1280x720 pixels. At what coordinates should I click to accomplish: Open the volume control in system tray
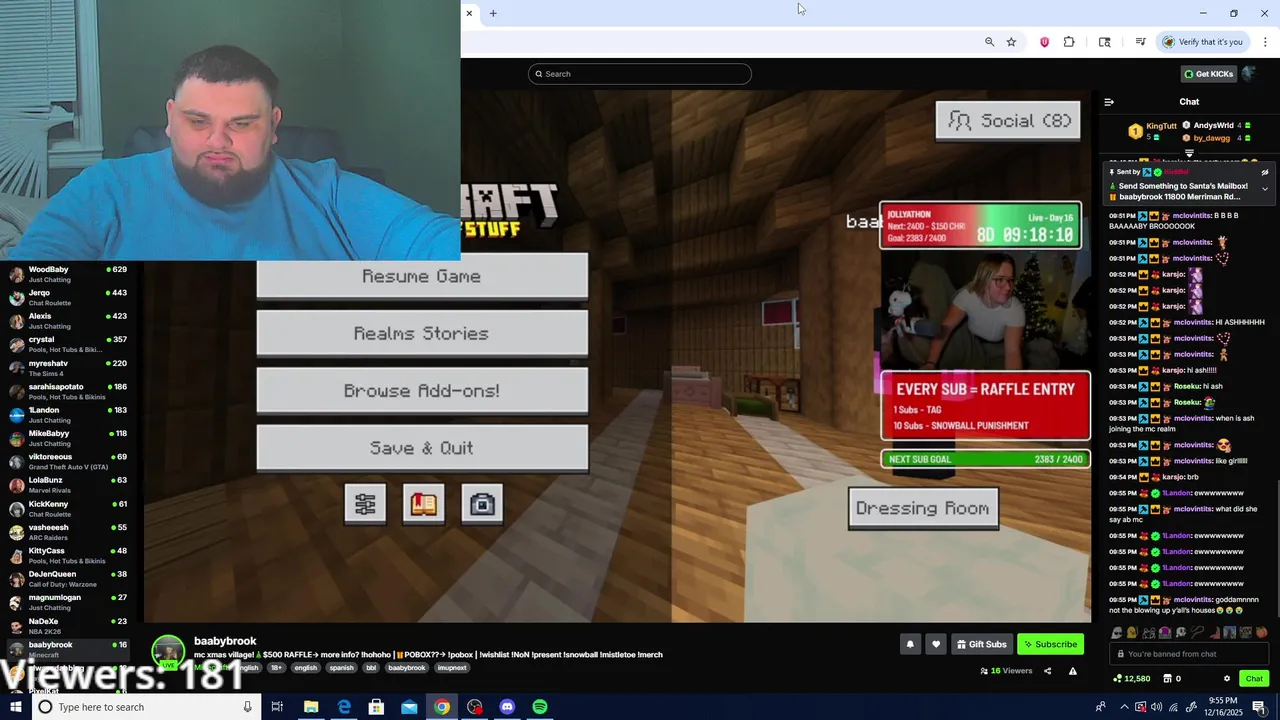(x=1156, y=707)
